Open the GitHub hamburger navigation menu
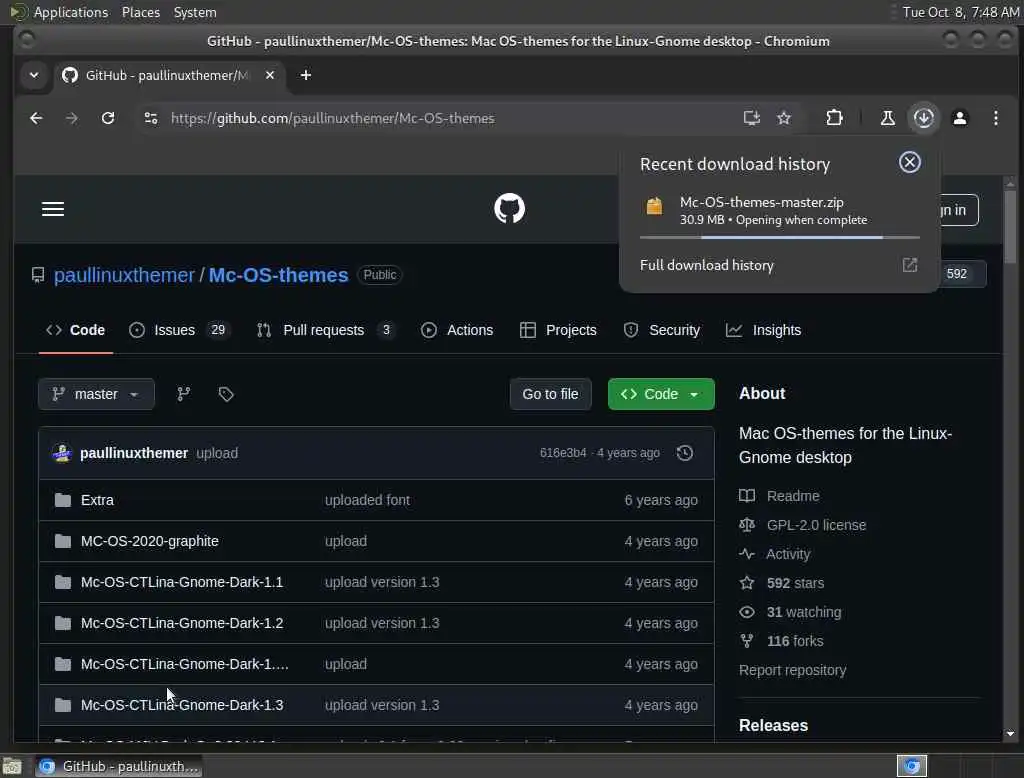The image size is (1024, 778). [53, 209]
